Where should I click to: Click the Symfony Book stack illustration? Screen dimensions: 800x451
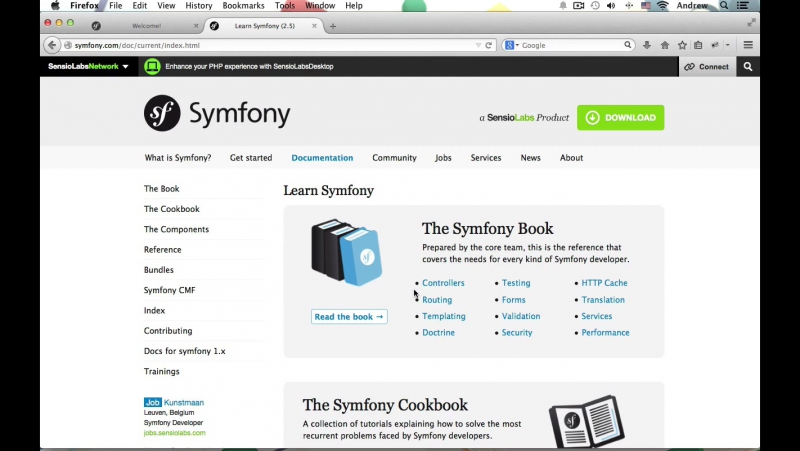(347, 252)
